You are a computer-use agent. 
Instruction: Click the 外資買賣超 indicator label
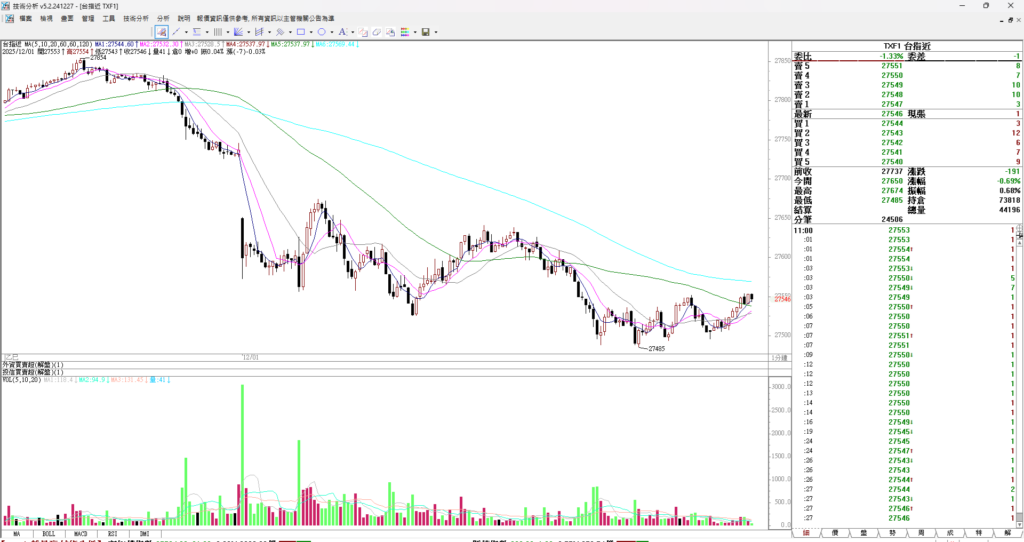pos(30,365)
